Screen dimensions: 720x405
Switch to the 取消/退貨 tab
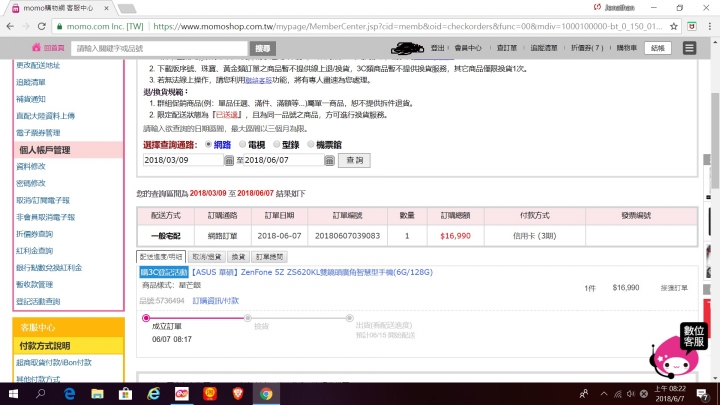tap(207, 257)
